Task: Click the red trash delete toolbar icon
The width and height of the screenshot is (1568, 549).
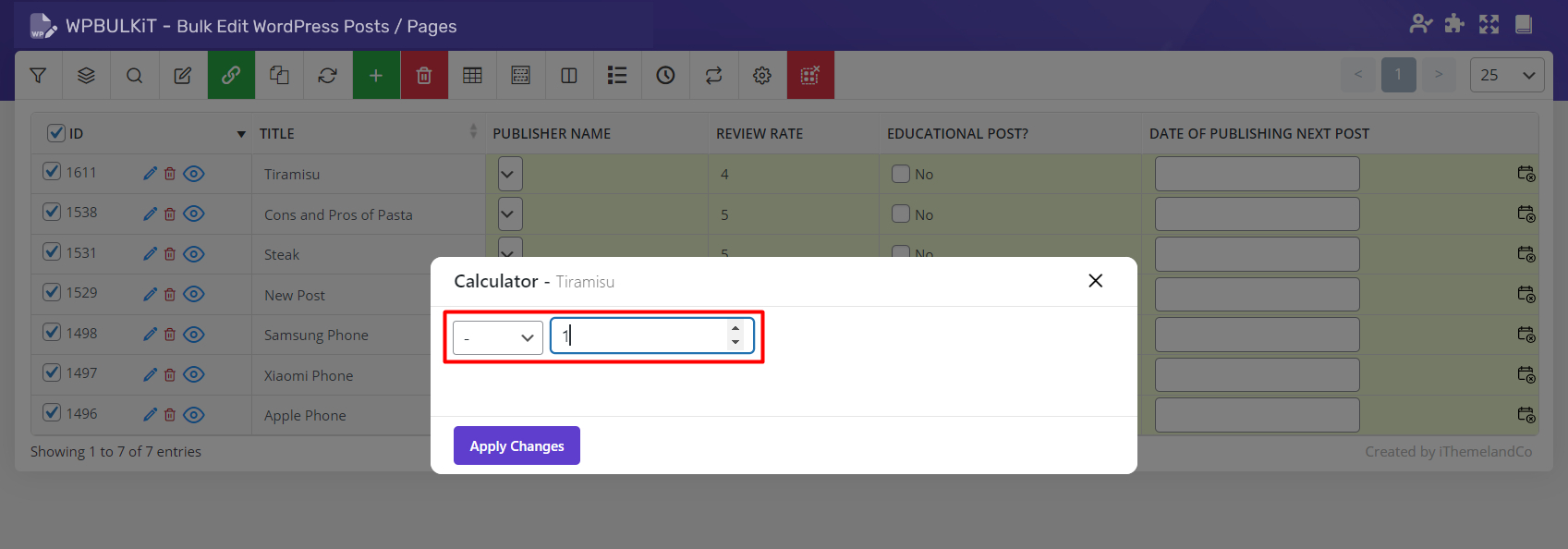Action: (424, 76)
